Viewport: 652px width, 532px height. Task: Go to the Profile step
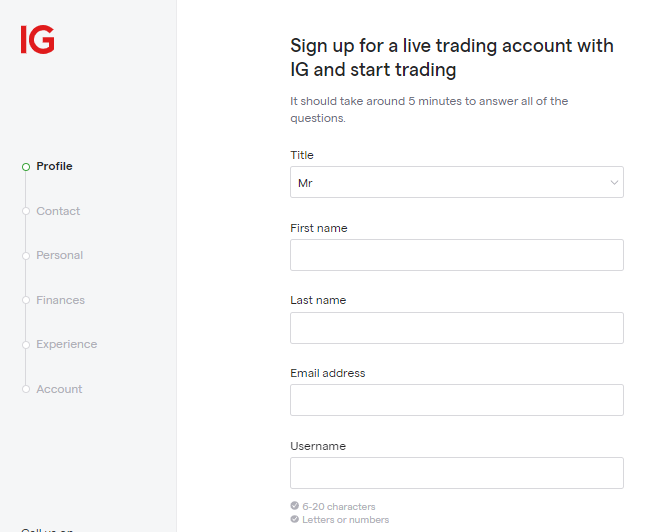click(x=54, y=166)
